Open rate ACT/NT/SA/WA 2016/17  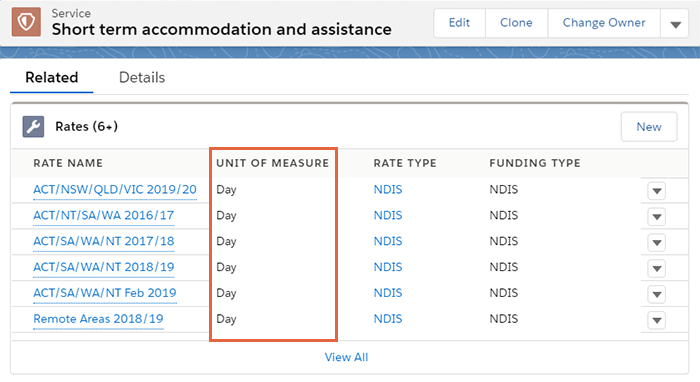104,216
